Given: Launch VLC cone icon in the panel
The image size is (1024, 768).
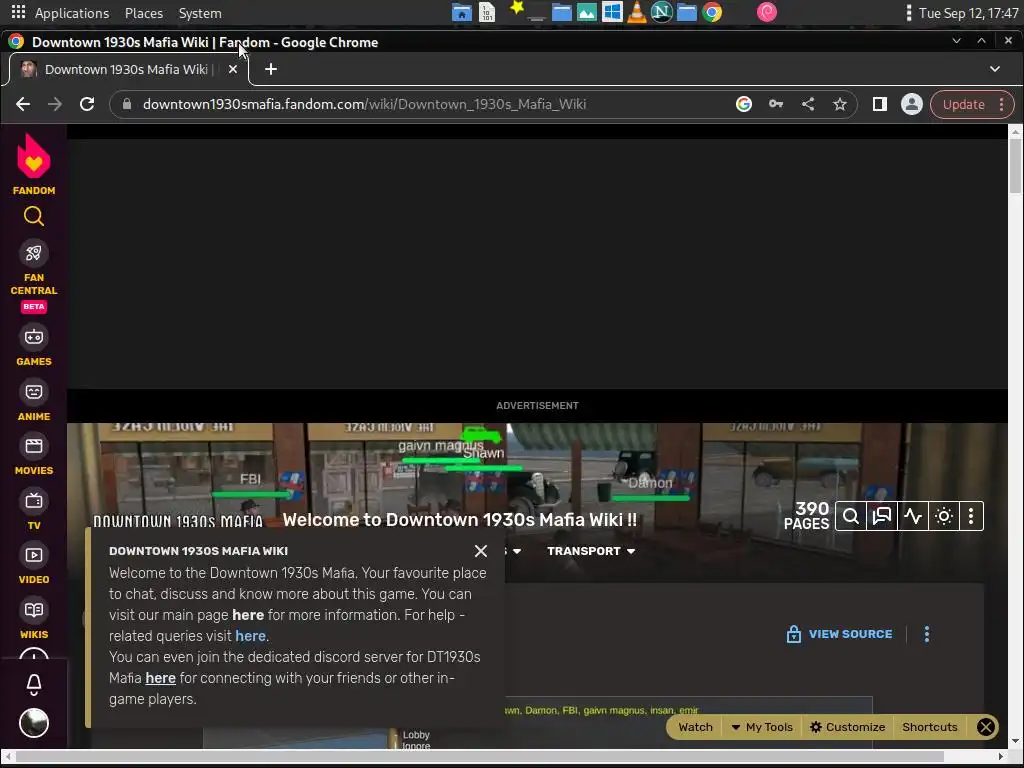Looking at the screenshot, I should coord(637,12).
